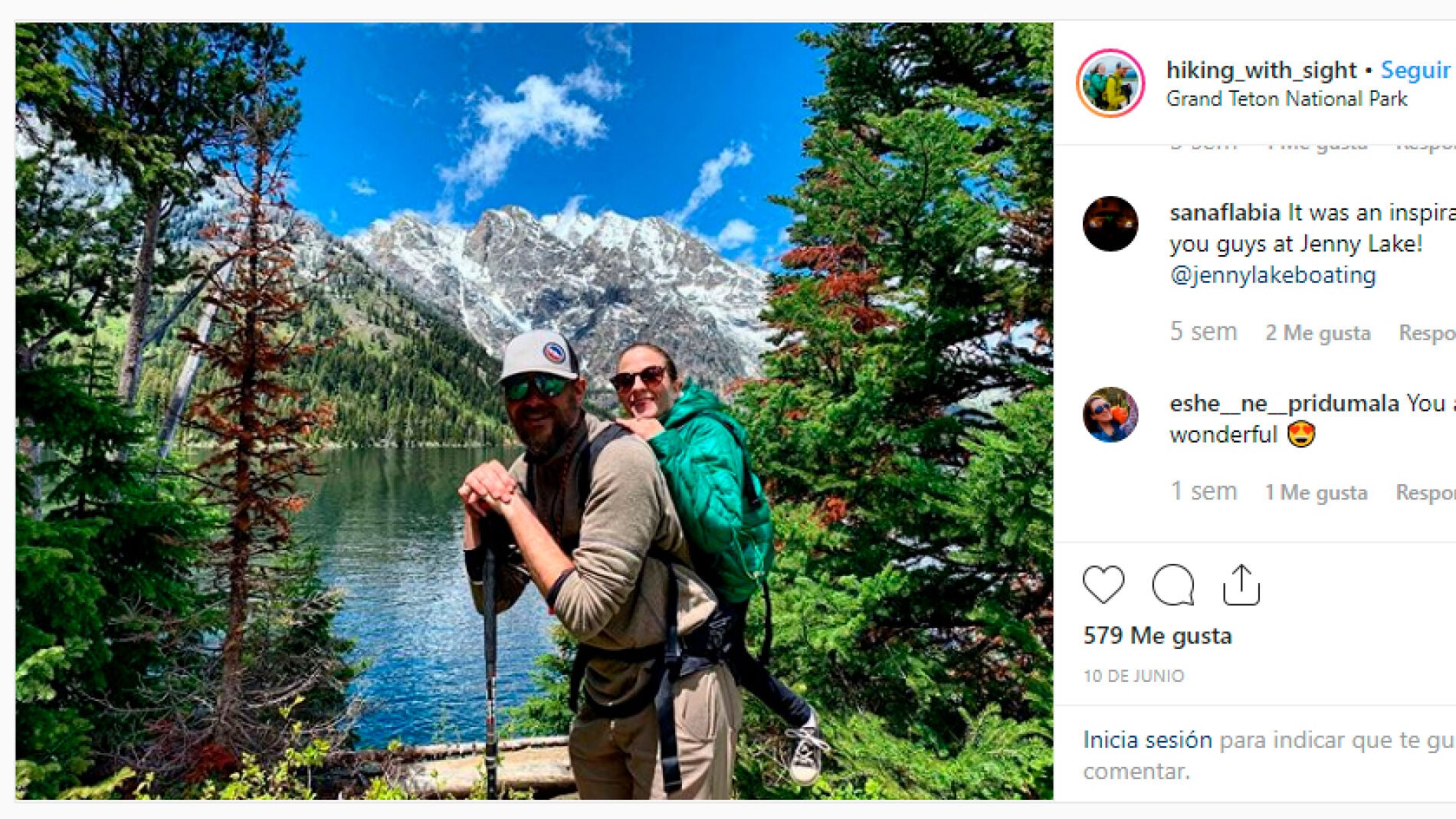Open eshe__ne__pridumala's profile picture

point(1110,414)
